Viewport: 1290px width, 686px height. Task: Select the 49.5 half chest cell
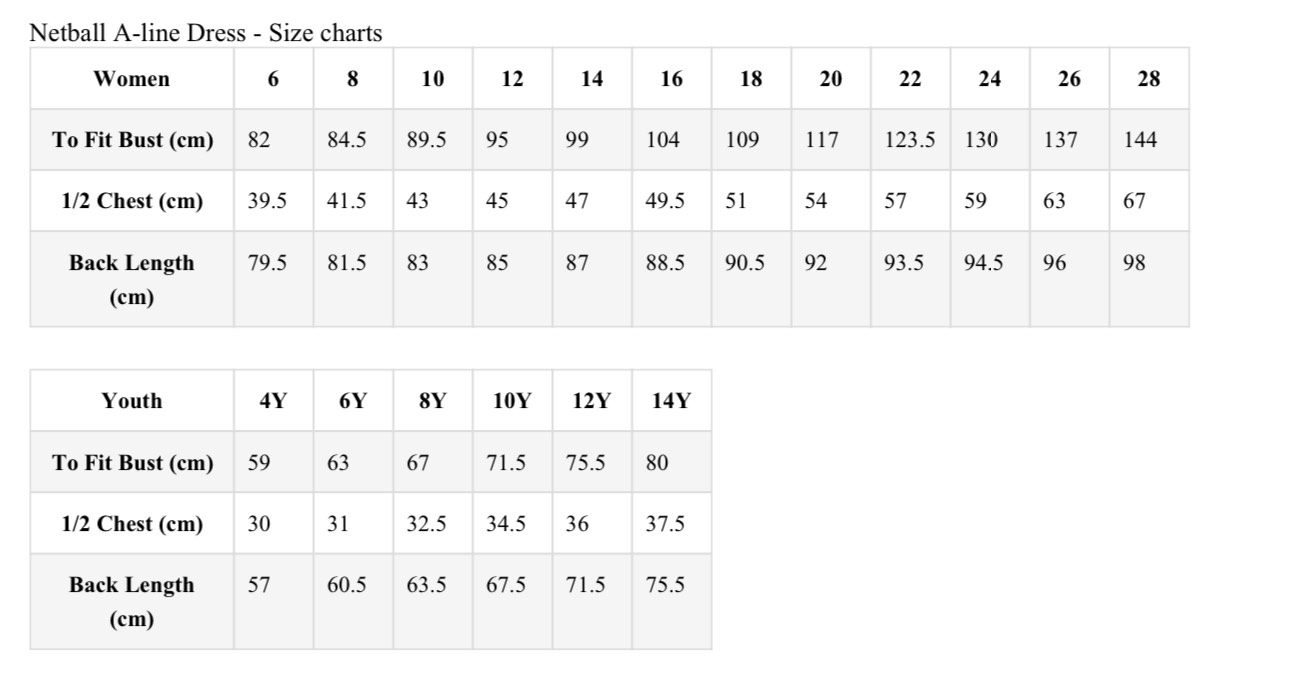pyautogui.click(x=672, y=201)
